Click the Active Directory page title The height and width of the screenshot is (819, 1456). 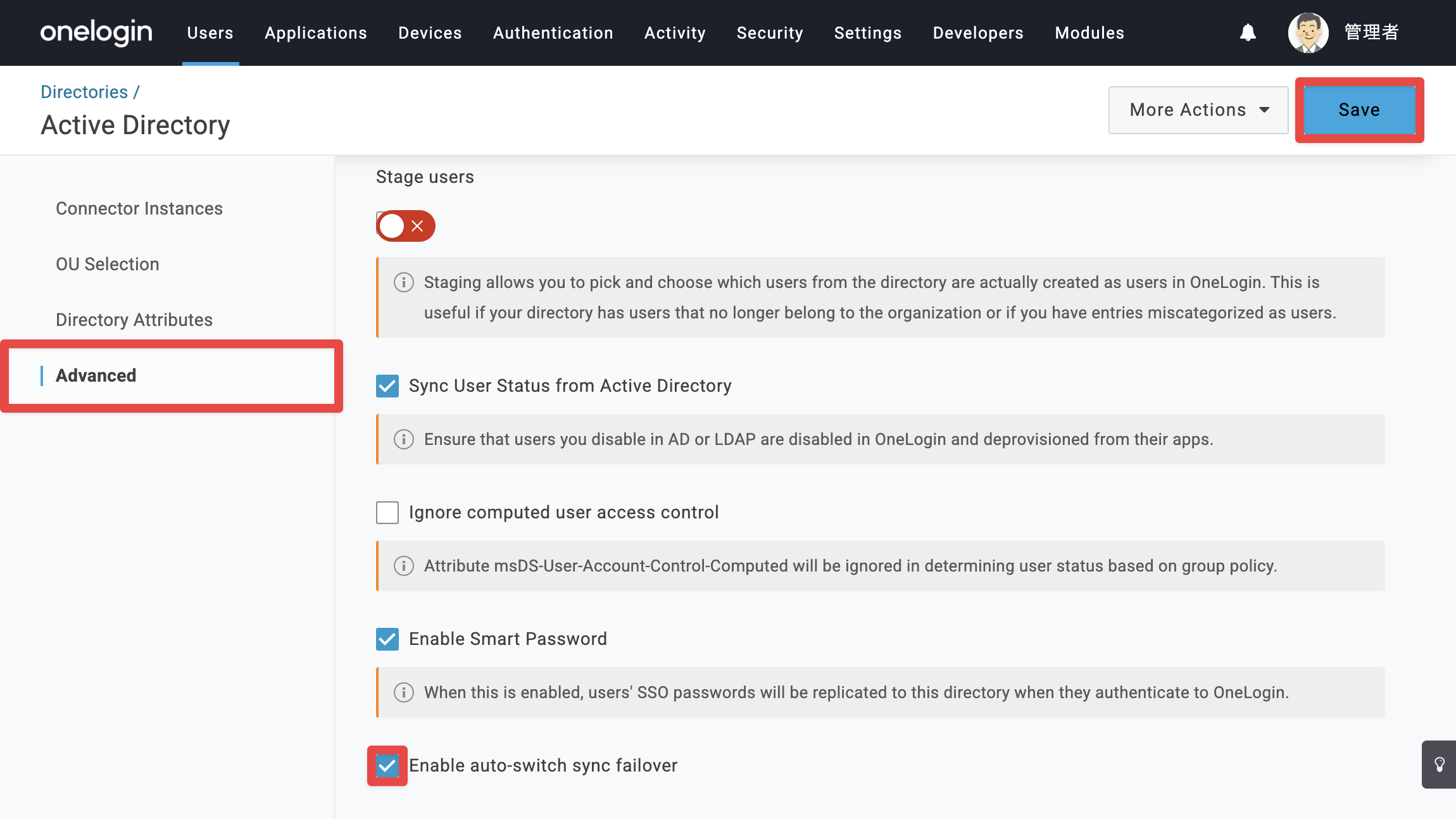pos(135,125)
